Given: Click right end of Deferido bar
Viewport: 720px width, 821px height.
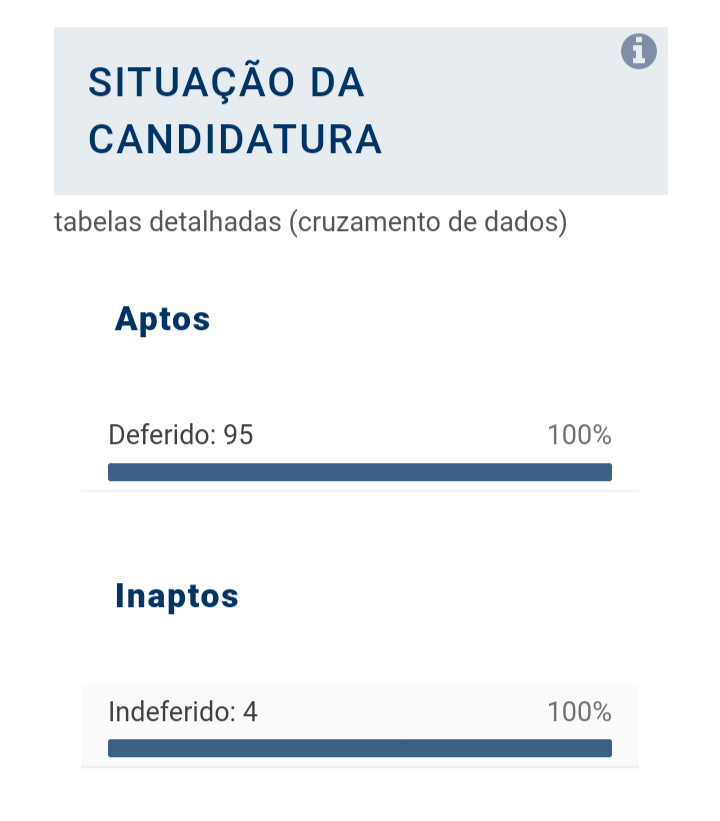Looking at the screenshot, I should click(x=606, y=472).
